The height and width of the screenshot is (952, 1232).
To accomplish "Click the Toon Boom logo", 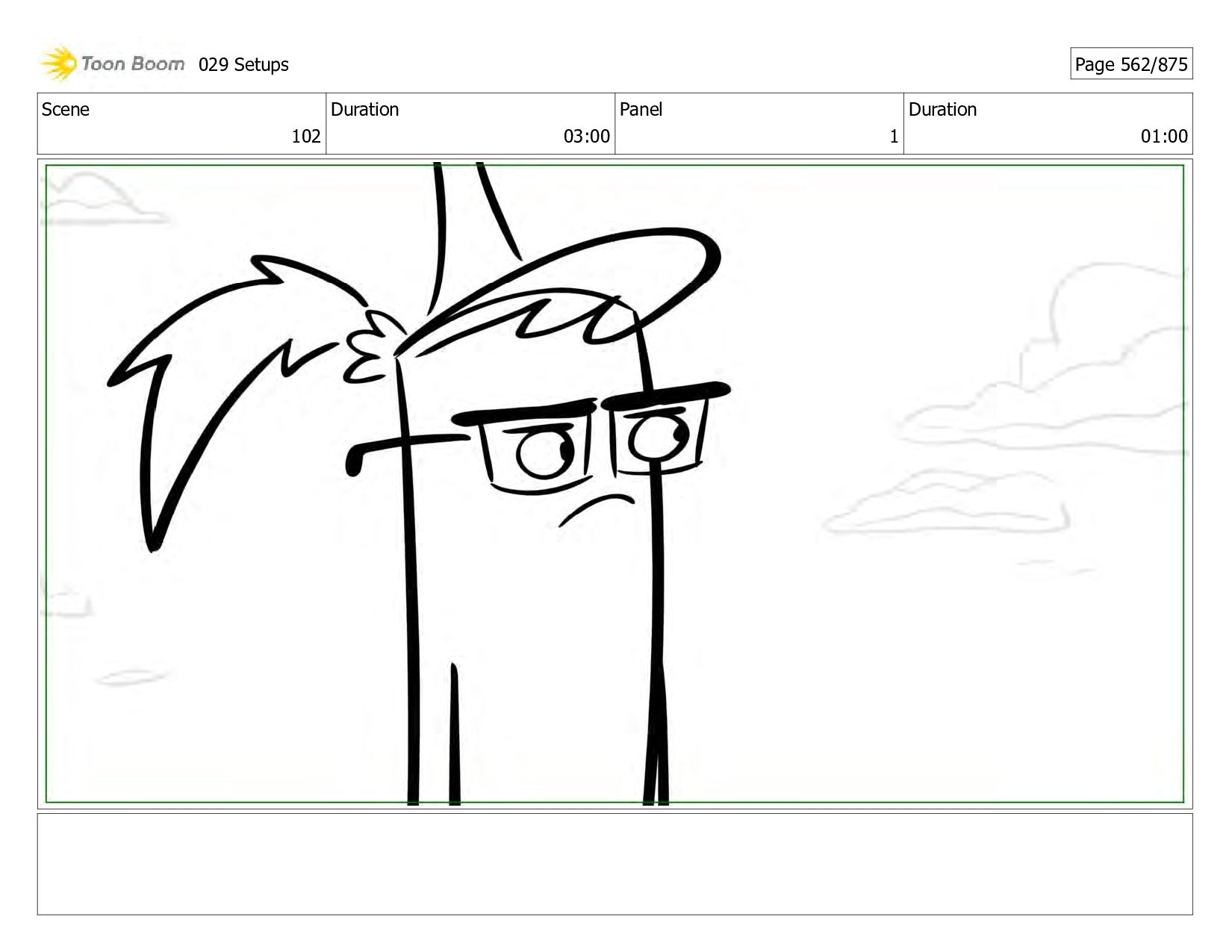I will [x=112, y=64].
